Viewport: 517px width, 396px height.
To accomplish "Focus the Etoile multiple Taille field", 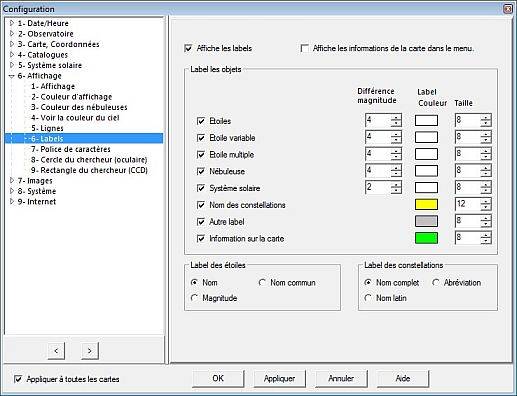I will tap(468, 154).
